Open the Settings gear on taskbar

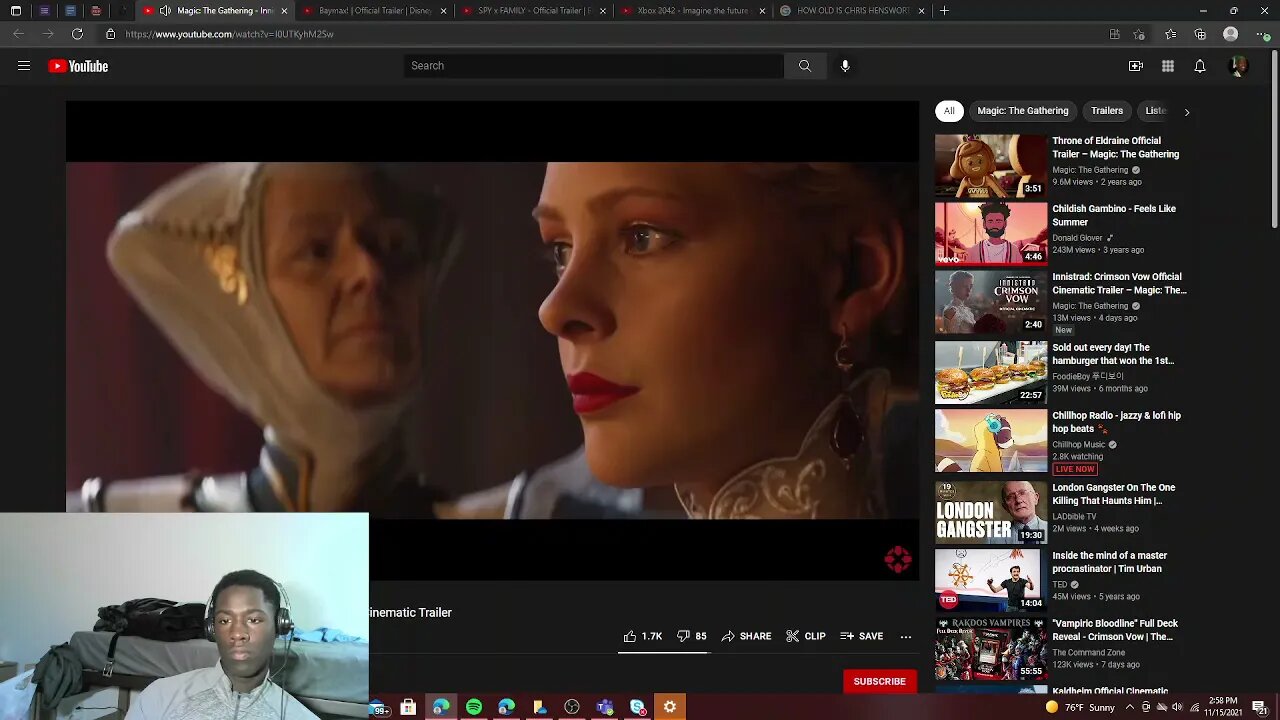(670, 707)
